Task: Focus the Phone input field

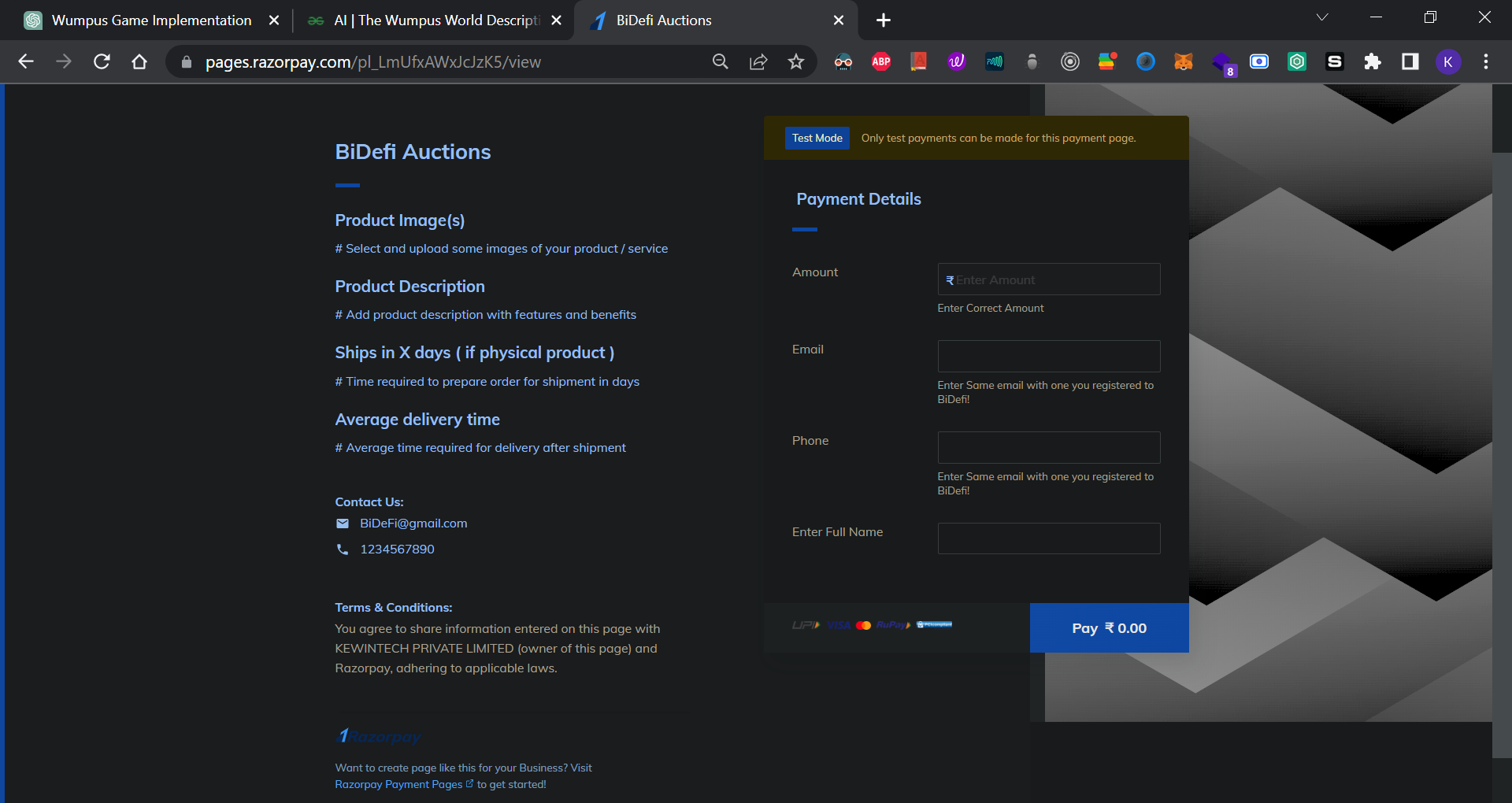Action: point(1049,447)
